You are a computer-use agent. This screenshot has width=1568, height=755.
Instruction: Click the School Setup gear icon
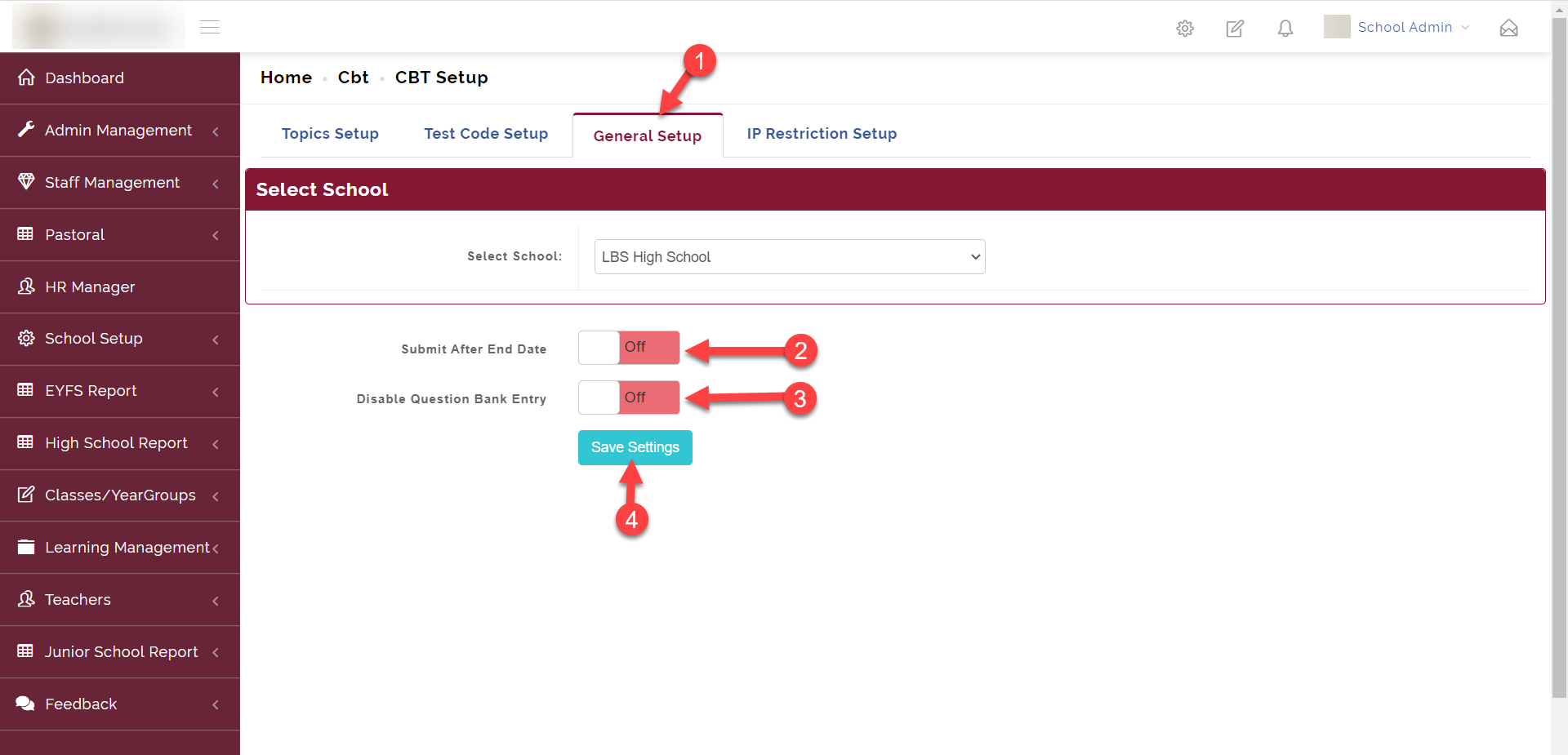pos(26,338)
